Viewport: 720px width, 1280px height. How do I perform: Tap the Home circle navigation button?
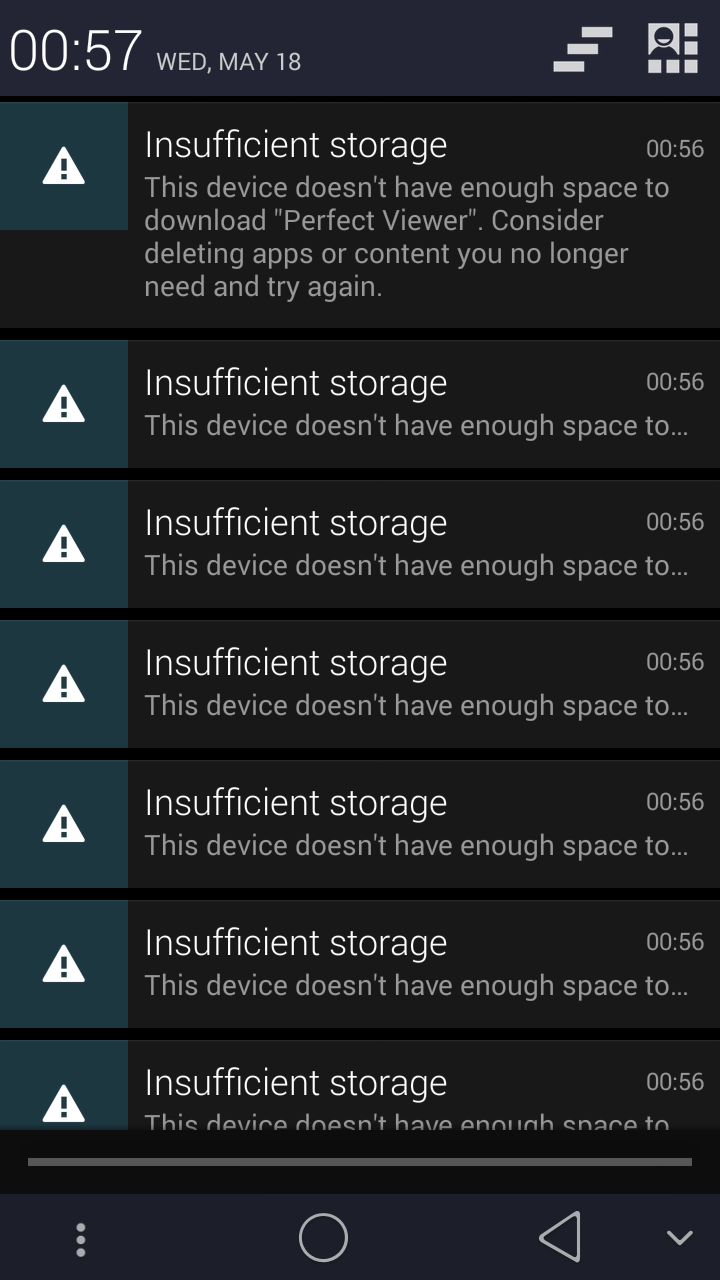pyautogui.click(x=323, y=1238)
